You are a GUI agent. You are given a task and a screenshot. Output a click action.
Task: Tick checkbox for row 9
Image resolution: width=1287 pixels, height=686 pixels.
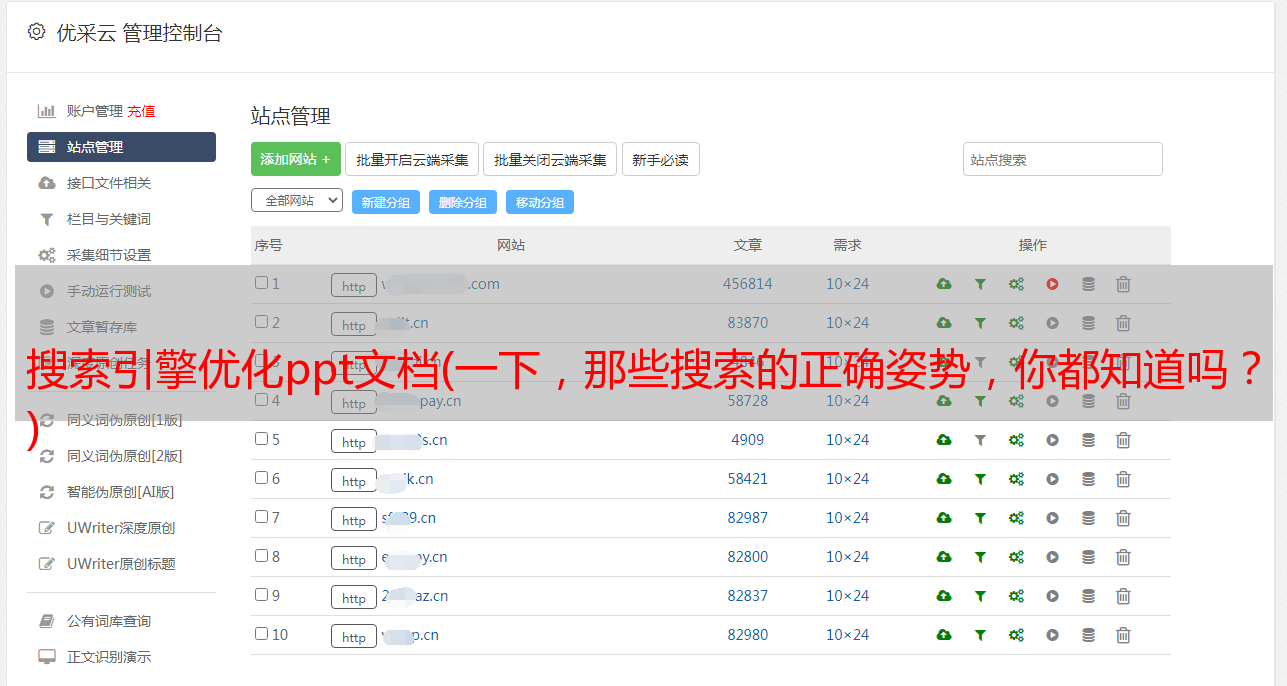pyautogui.click(x=261, y=595)
